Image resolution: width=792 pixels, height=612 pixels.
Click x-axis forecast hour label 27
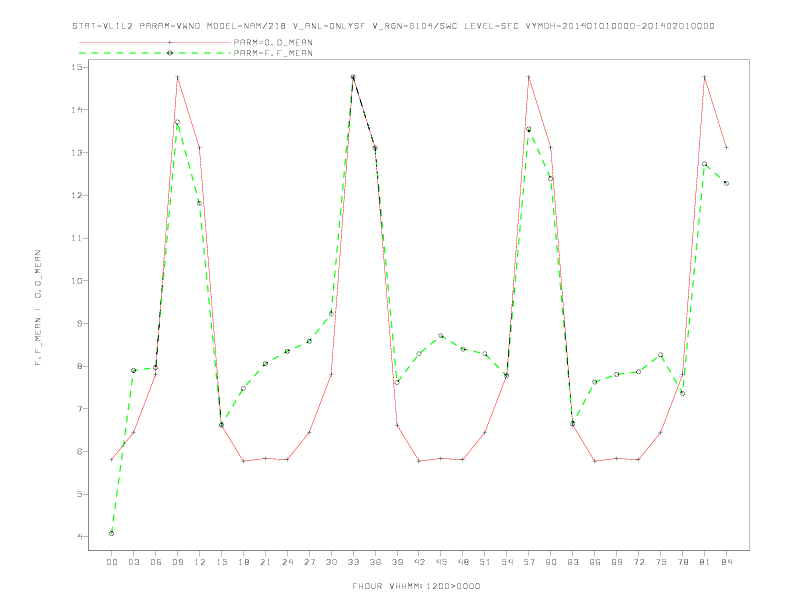click(x=309, y=562)
